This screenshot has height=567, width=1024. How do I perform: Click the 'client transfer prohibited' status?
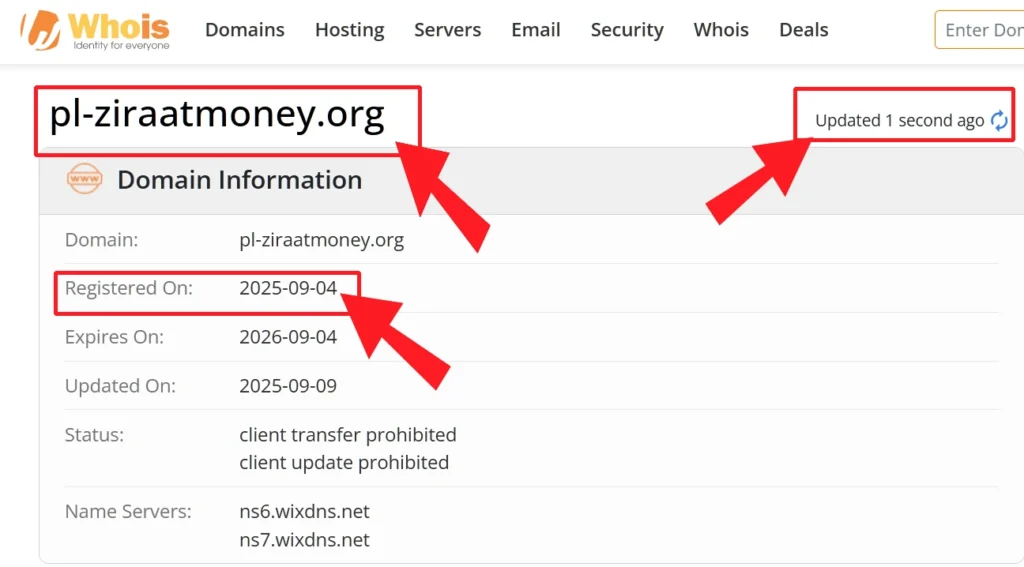pos(347,435)
